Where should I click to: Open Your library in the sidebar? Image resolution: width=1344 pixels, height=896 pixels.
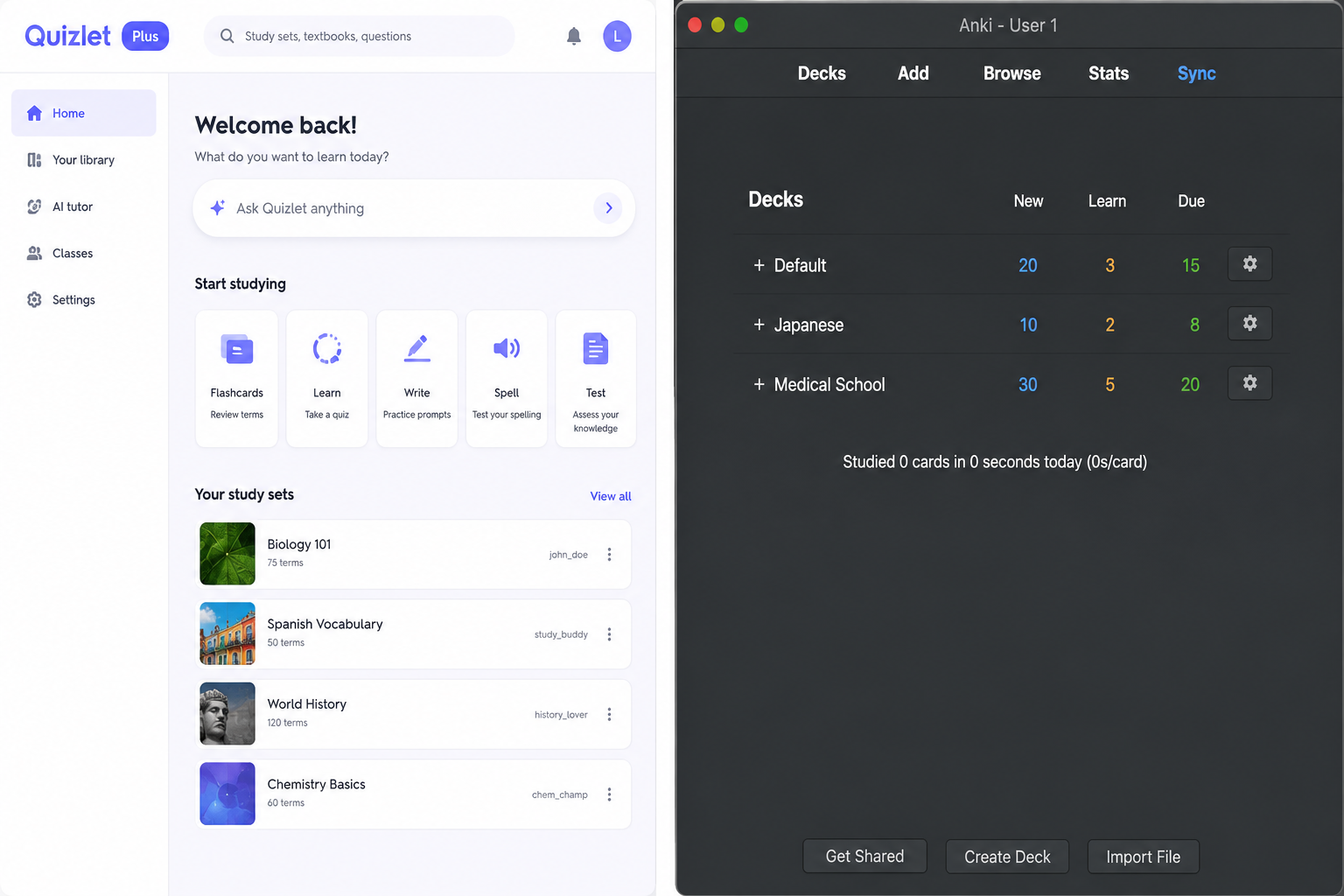tap(84, 160)
